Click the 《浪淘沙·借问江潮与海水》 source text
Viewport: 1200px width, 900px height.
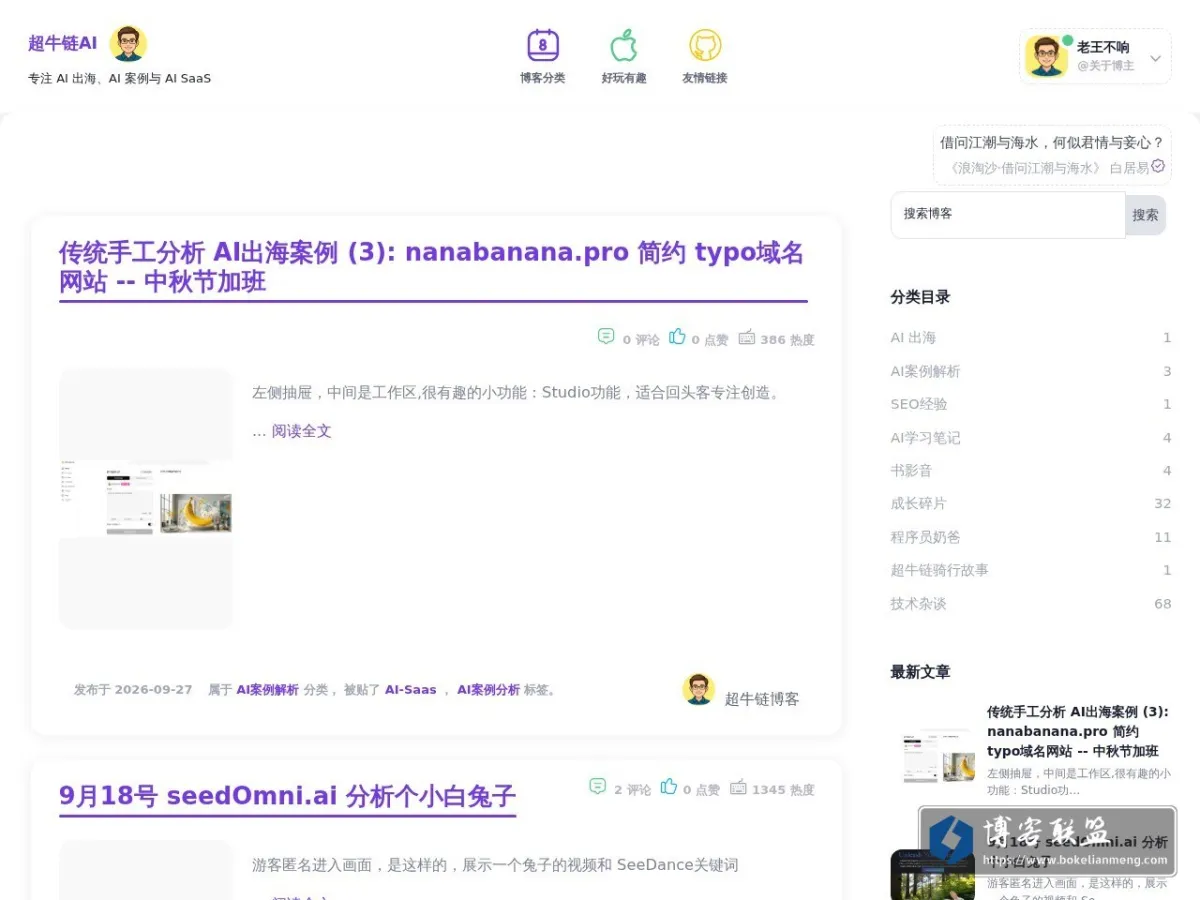1023,168
